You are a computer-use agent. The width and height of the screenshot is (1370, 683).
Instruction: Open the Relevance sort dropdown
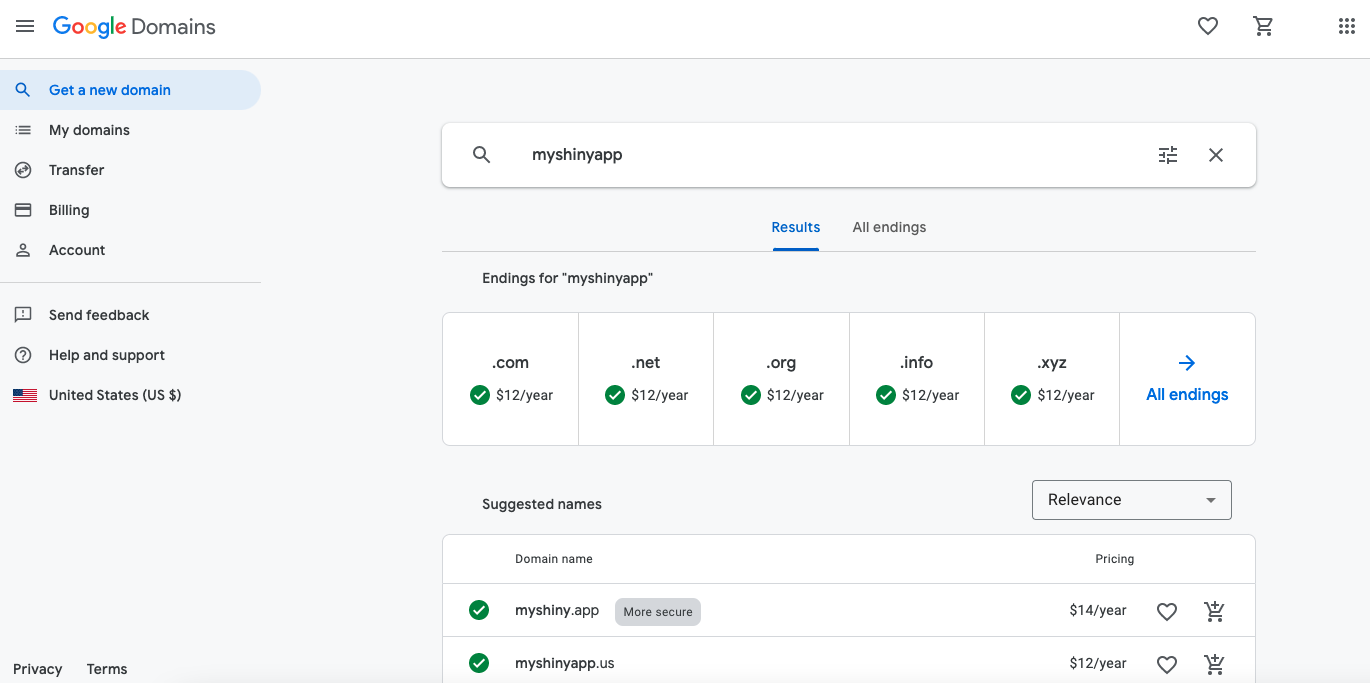click(1132, 500)
